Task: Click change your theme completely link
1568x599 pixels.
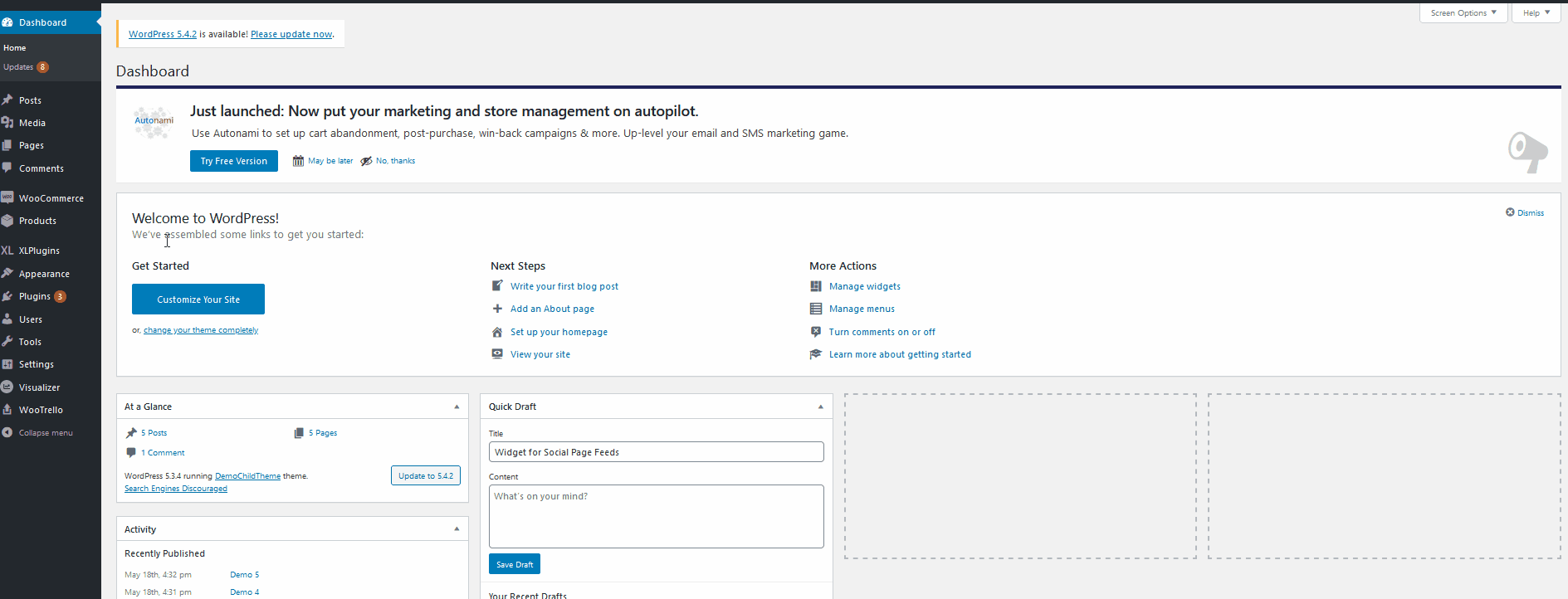Action: pyautogui.click(x=201, y=330)
